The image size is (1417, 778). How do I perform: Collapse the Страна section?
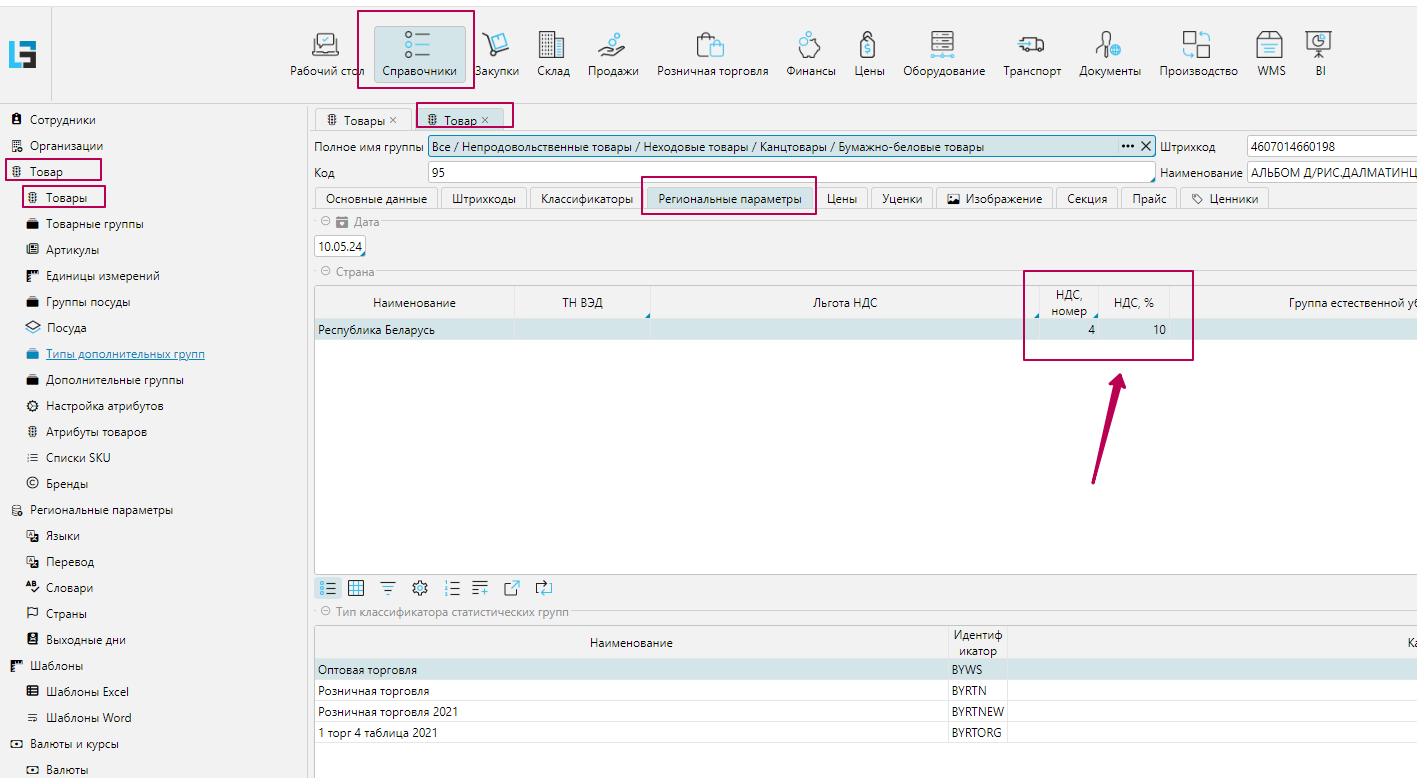(325, 271)
